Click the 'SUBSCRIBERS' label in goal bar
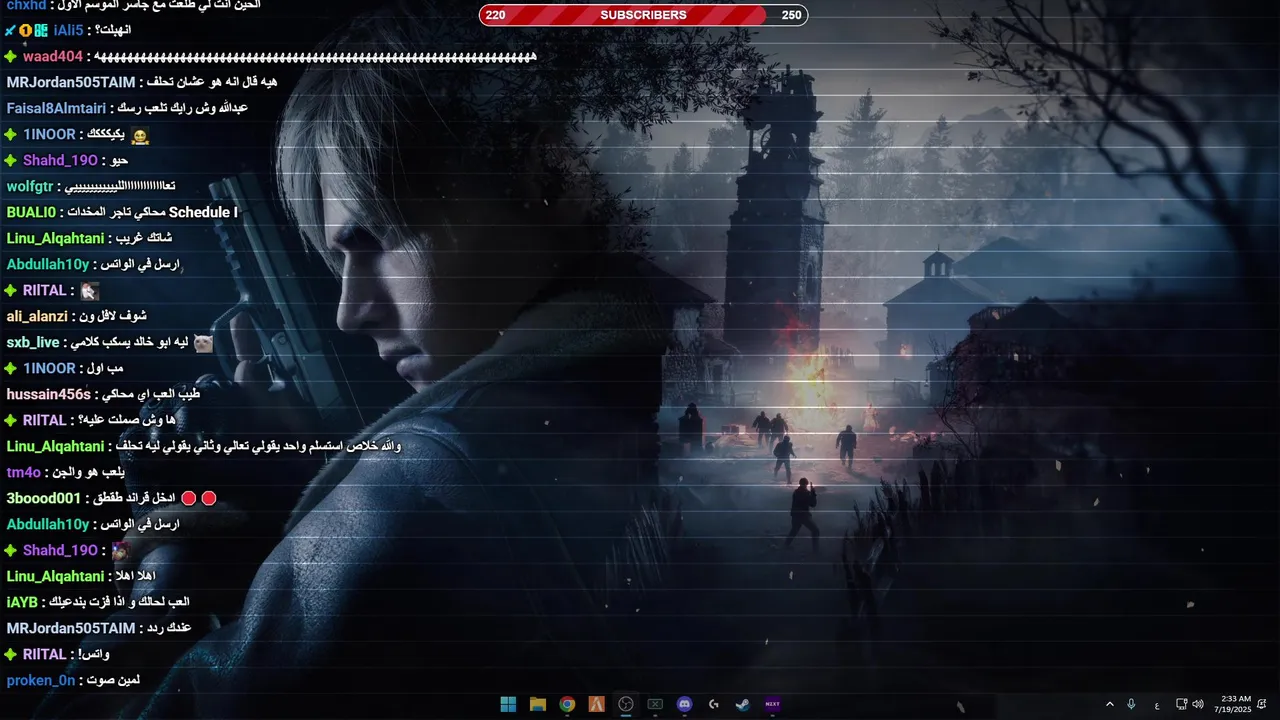This screenshot has width=1280, height=720. [x=643, y=15]
